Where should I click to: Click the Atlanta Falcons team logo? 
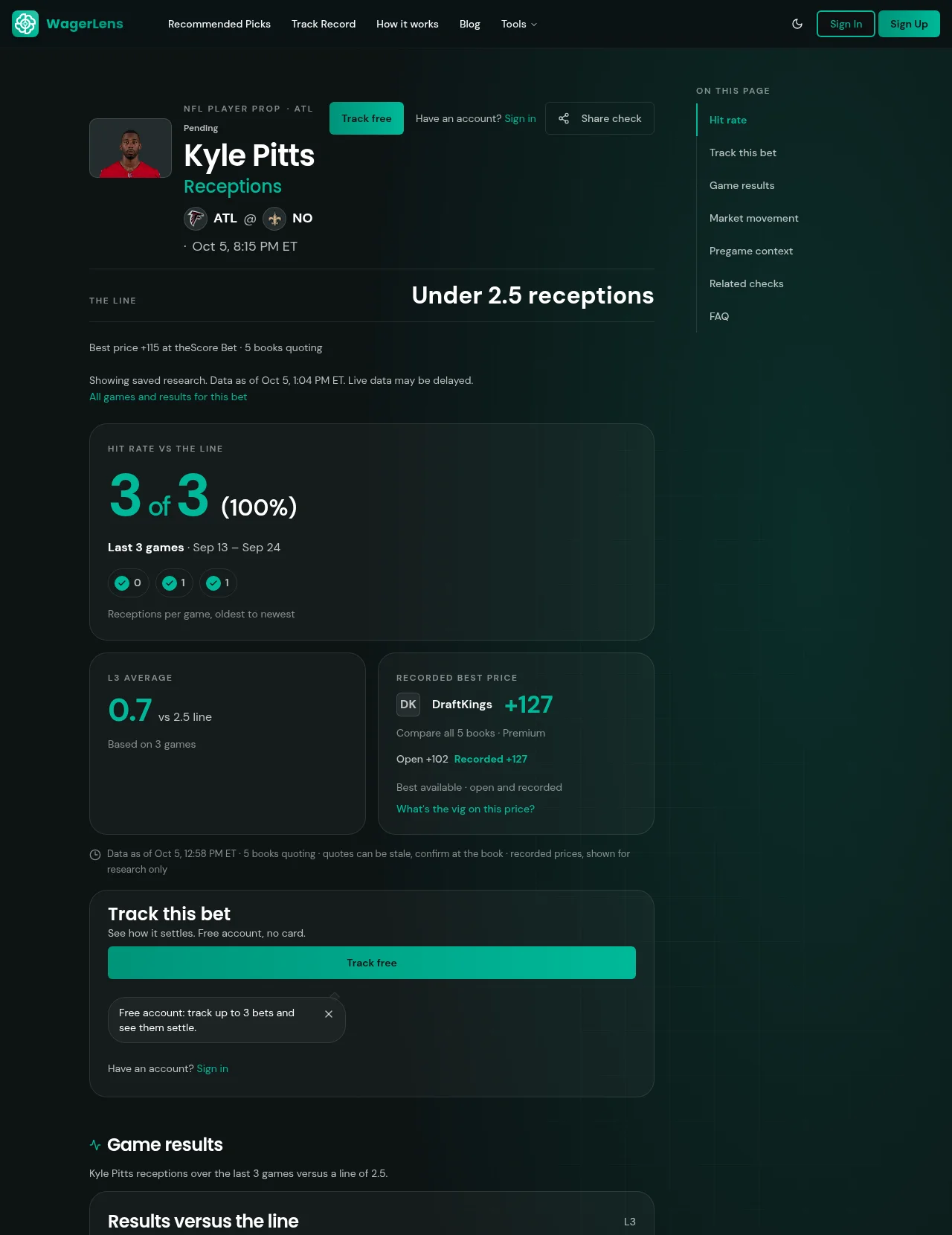tap(196, 219)
